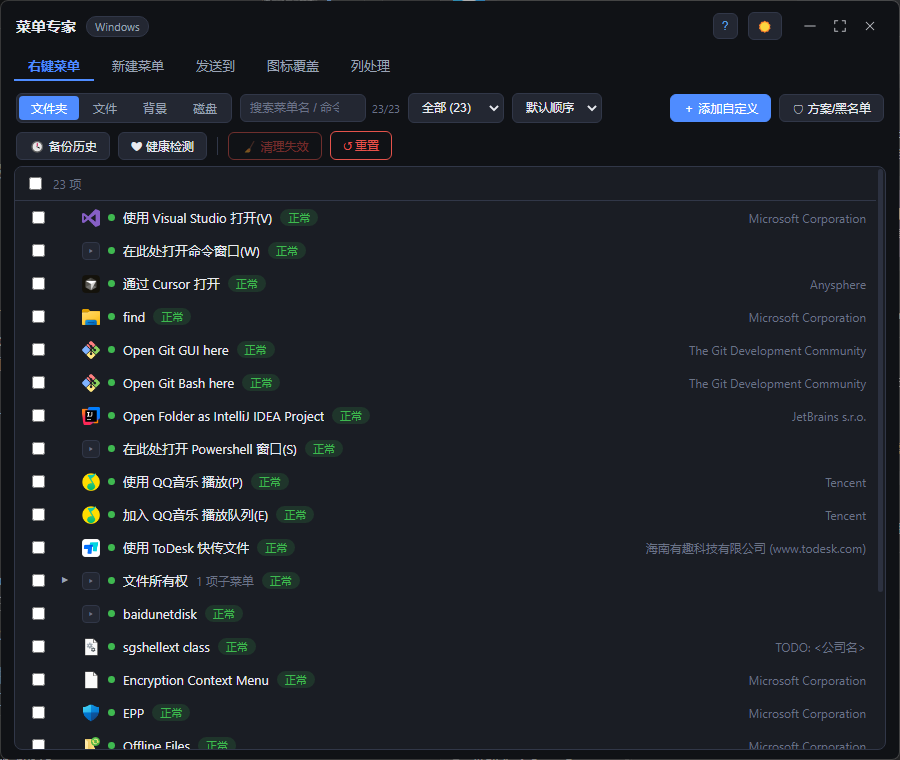Toggle theme with the sun icon
Viewport: 900px width, 760px height.
click(765, 26)
